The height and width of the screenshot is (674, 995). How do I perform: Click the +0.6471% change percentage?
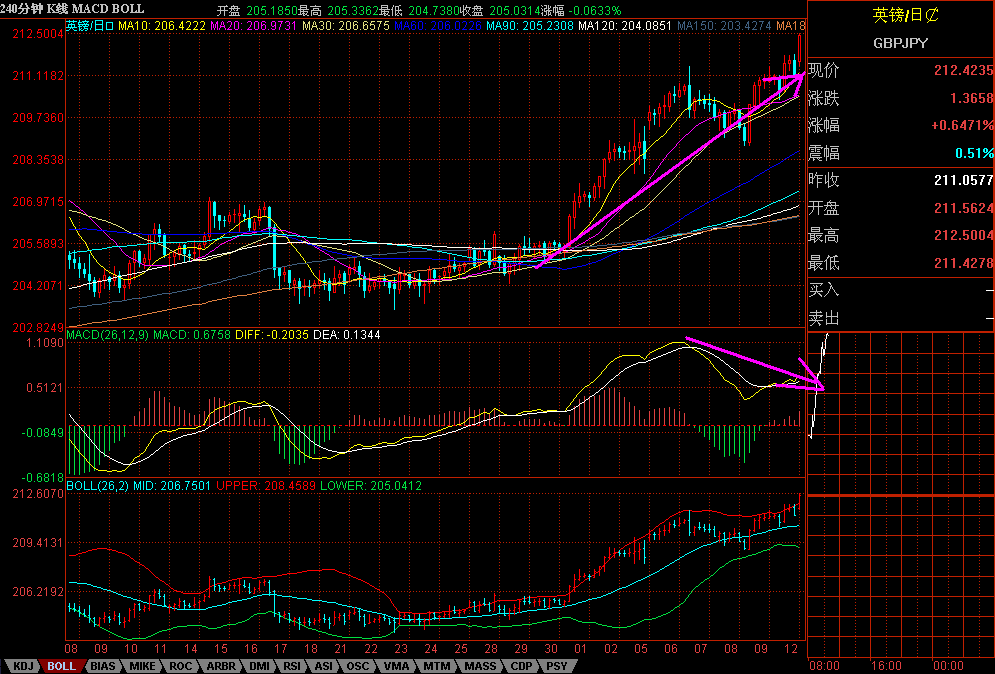tap(962, 125)
